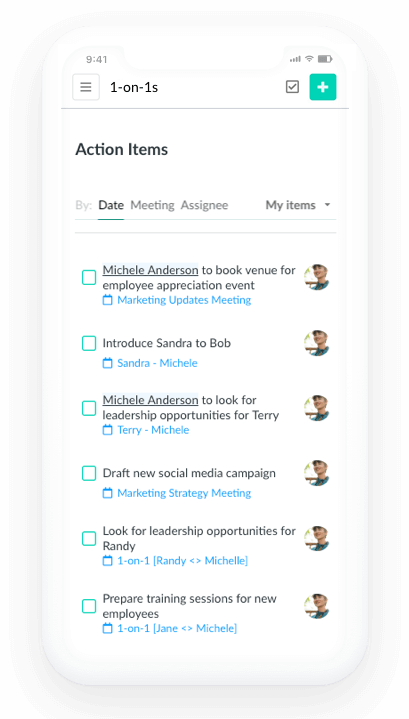Expand the My items filter dropdown
The height and width of the screenshot is (719, 409).
(x=298, y=205)
